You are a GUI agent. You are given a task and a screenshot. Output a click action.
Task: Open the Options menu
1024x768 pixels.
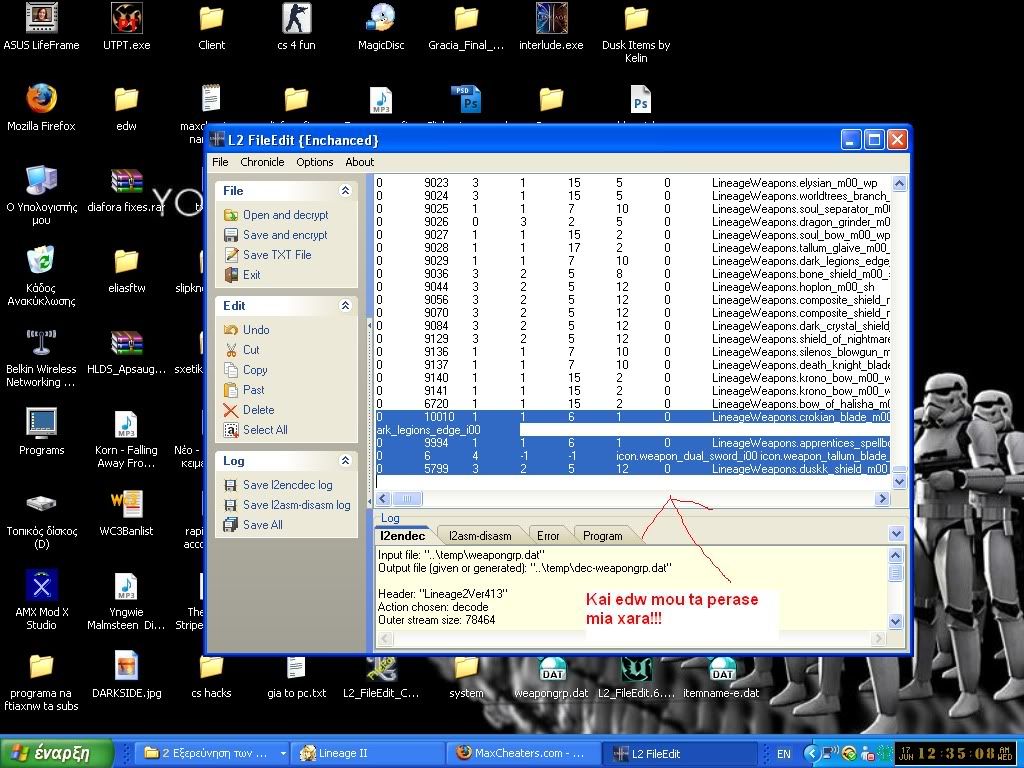tap(314, 162)
